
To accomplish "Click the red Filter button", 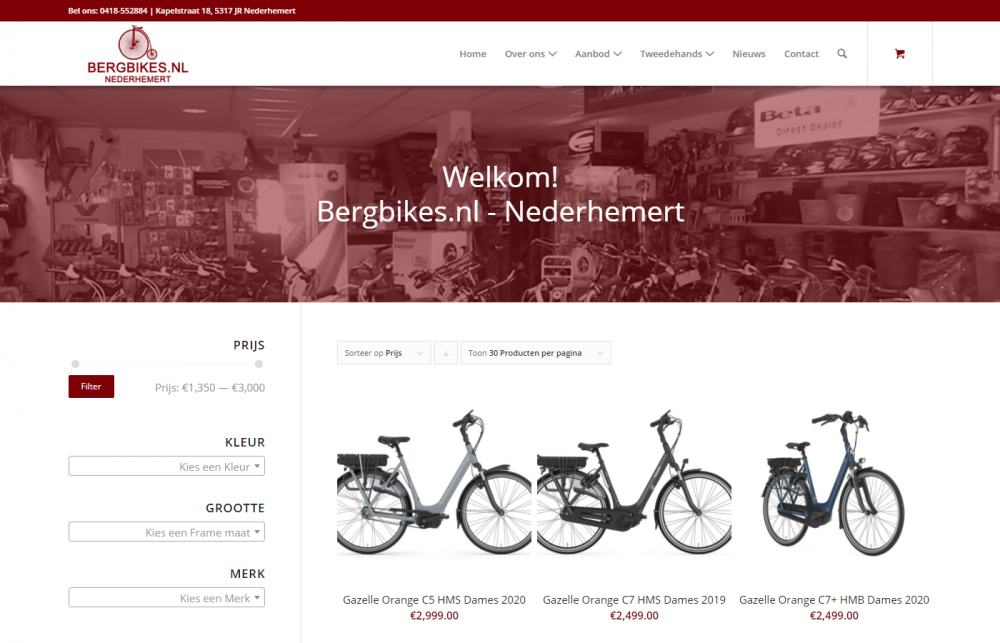I will (x=91, y=387).
